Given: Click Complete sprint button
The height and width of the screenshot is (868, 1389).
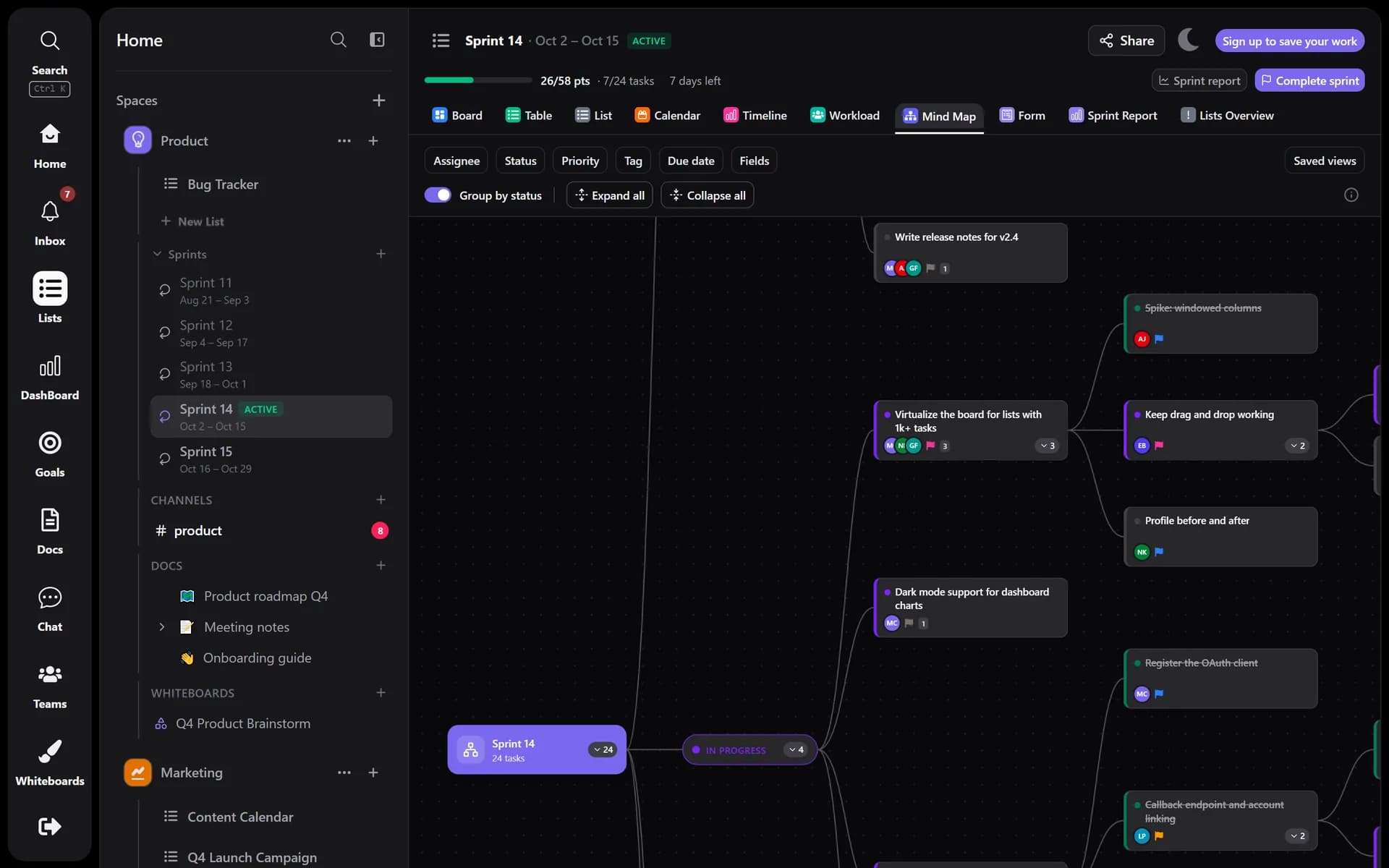Looking at the screenshot, I should pyautogui.click(x=1309, y=80).
